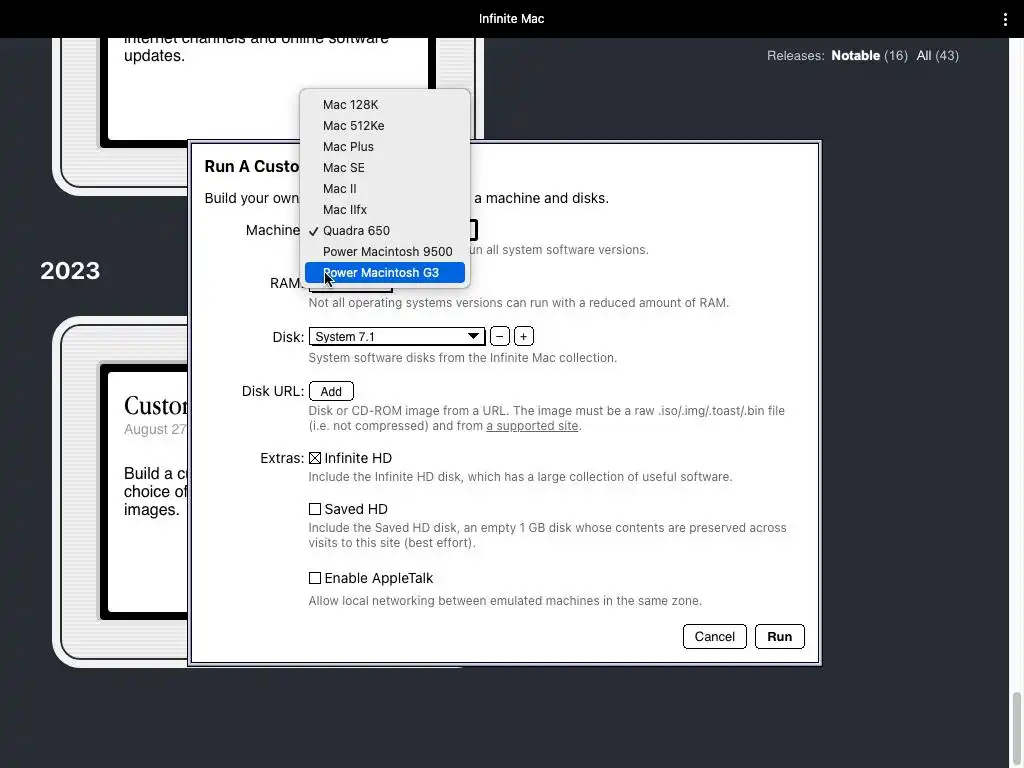The image size is (1024, 768).
Task: Run the custom Mac instance
Action: pos(780,637)
